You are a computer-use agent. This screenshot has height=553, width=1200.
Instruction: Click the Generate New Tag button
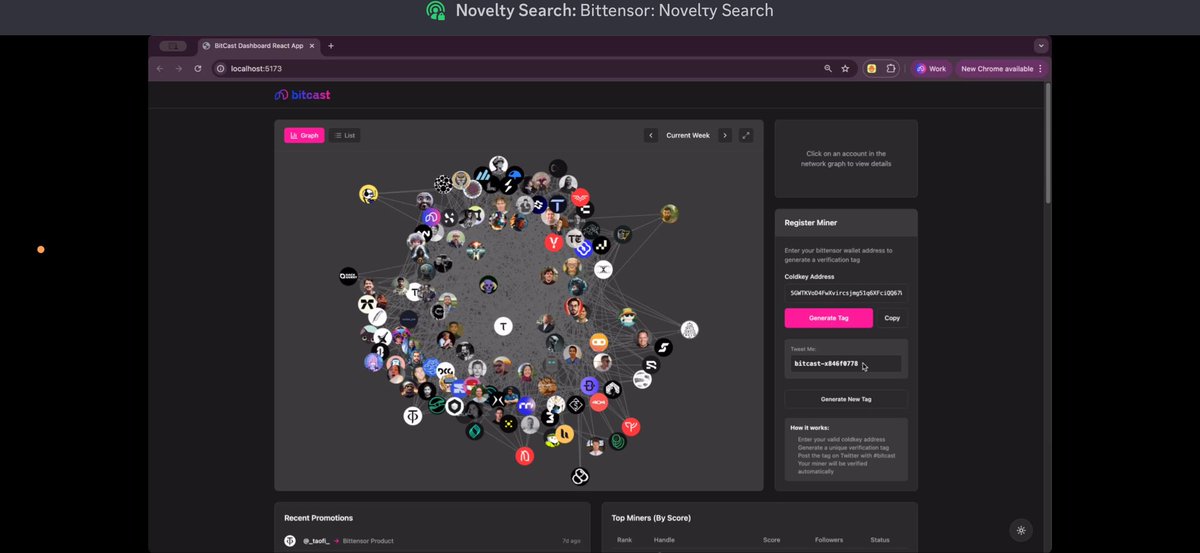846,398
